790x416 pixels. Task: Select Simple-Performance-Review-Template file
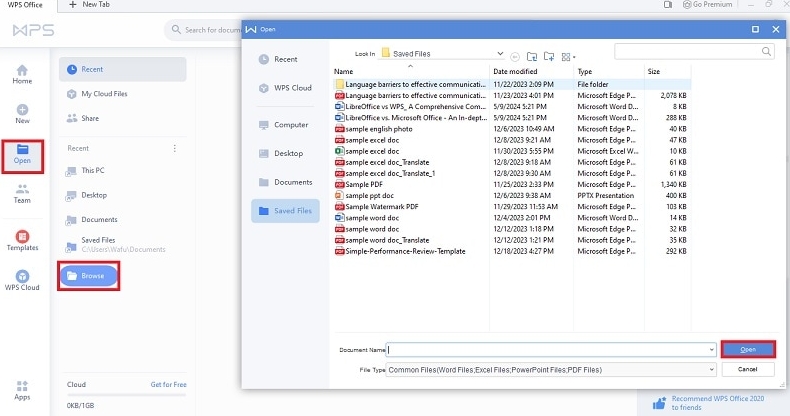coord(511,251)
